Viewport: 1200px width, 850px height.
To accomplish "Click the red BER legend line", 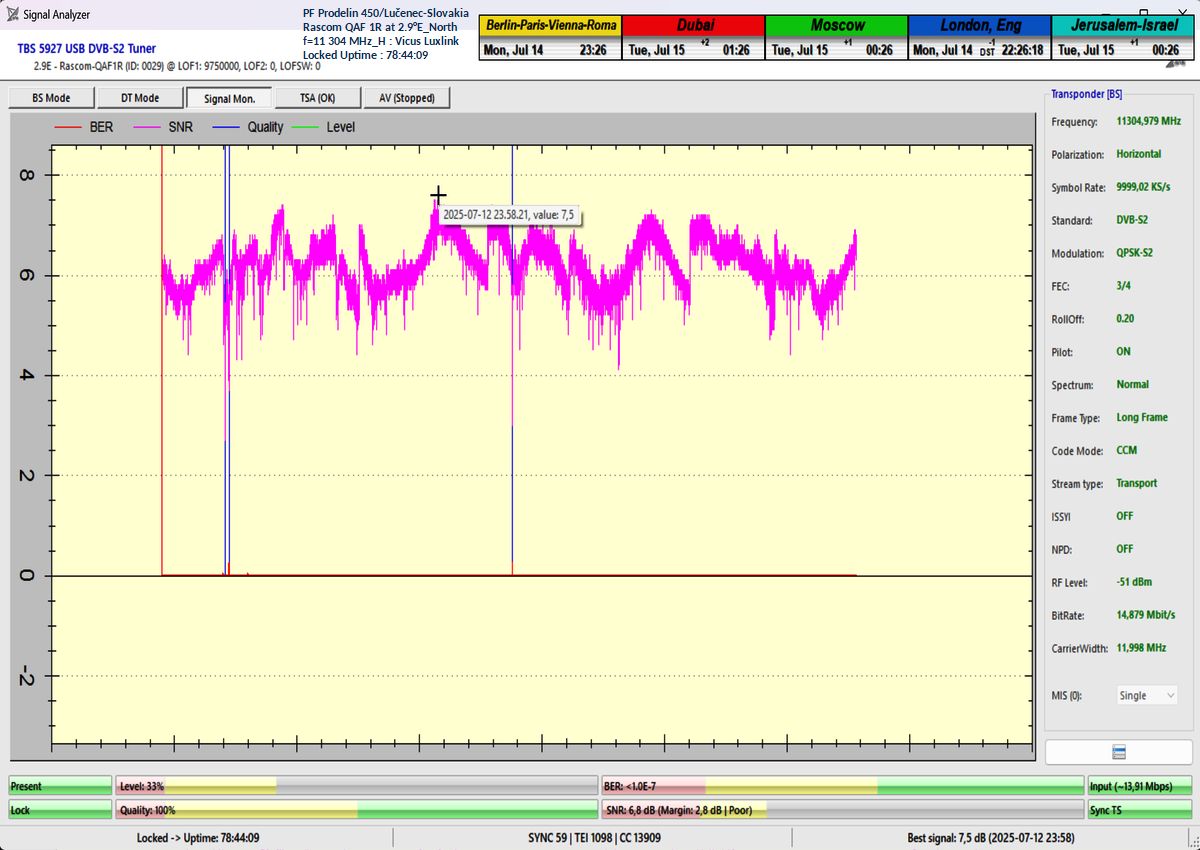I will (67, 127).
